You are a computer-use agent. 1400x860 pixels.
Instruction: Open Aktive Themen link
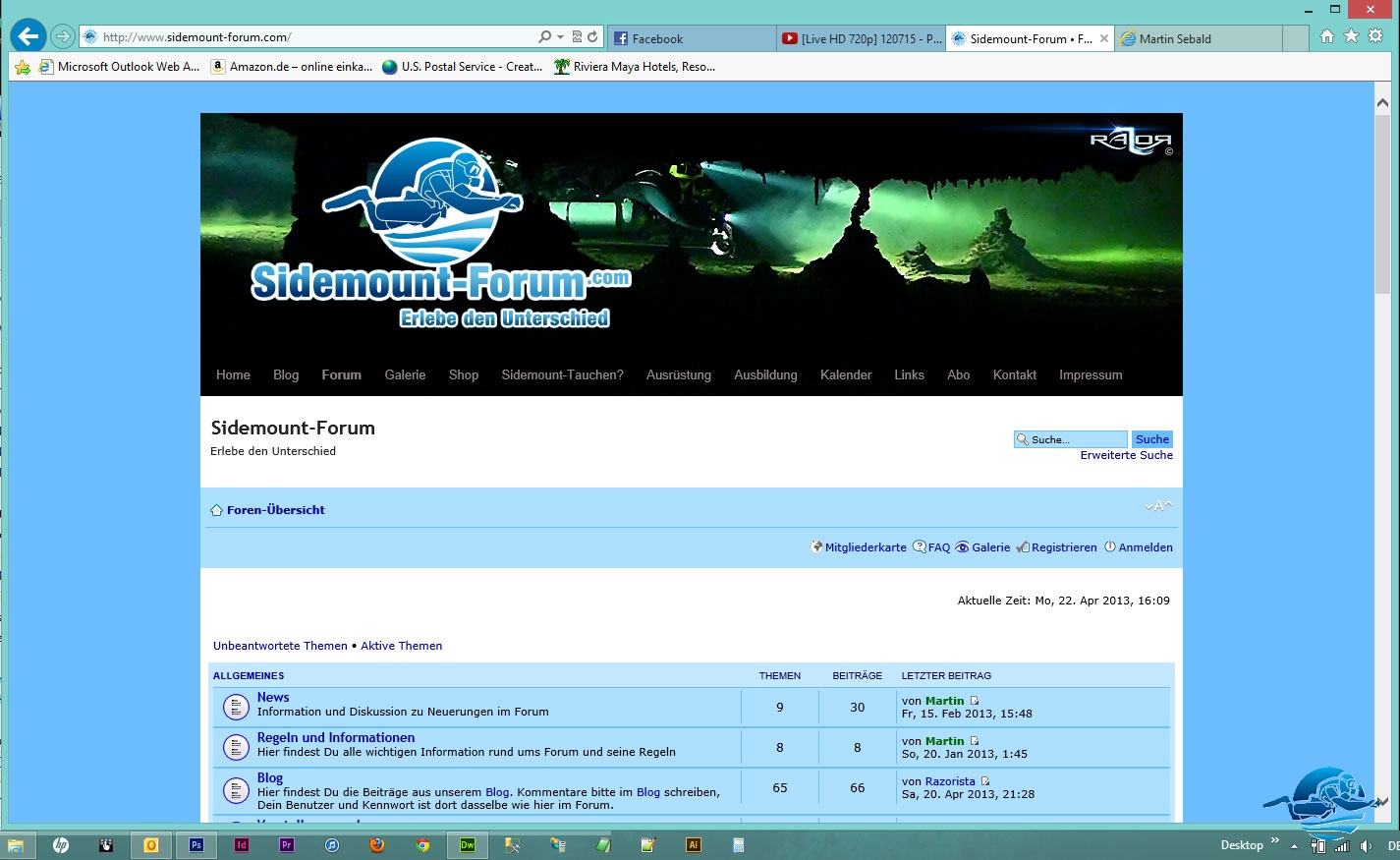(x=402, y=646)
